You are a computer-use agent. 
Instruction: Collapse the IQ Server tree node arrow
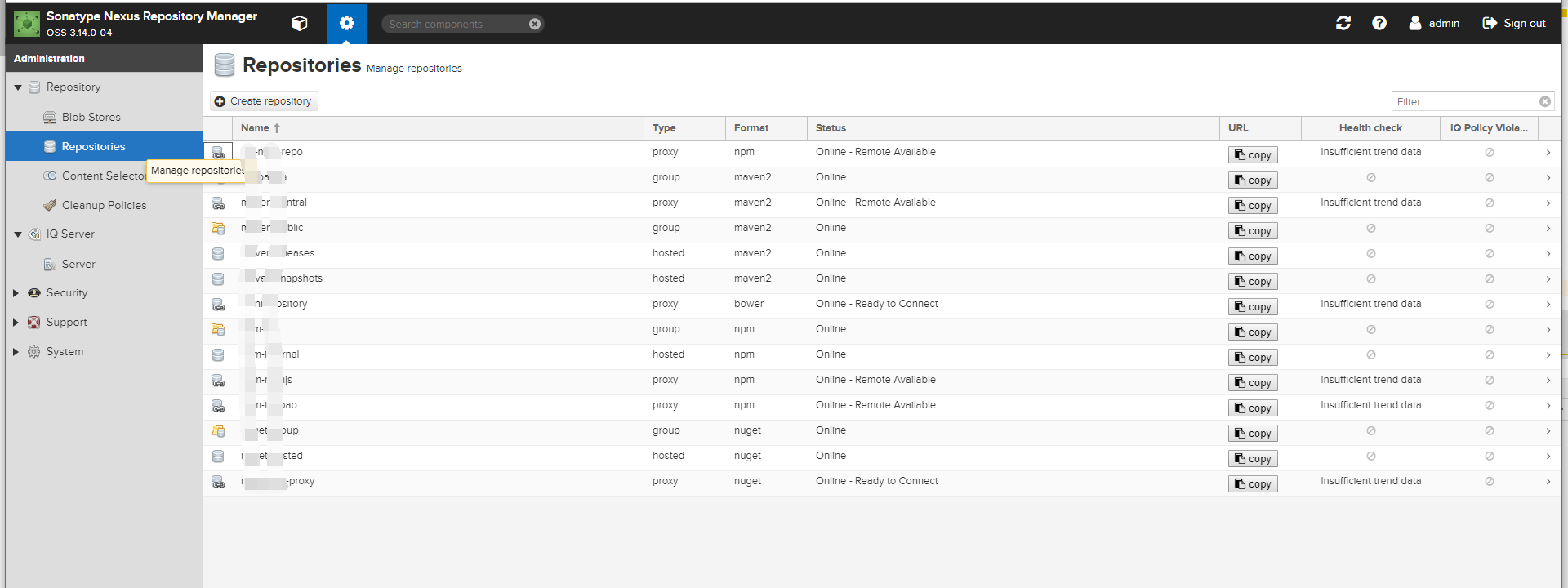tap(18, 234)
